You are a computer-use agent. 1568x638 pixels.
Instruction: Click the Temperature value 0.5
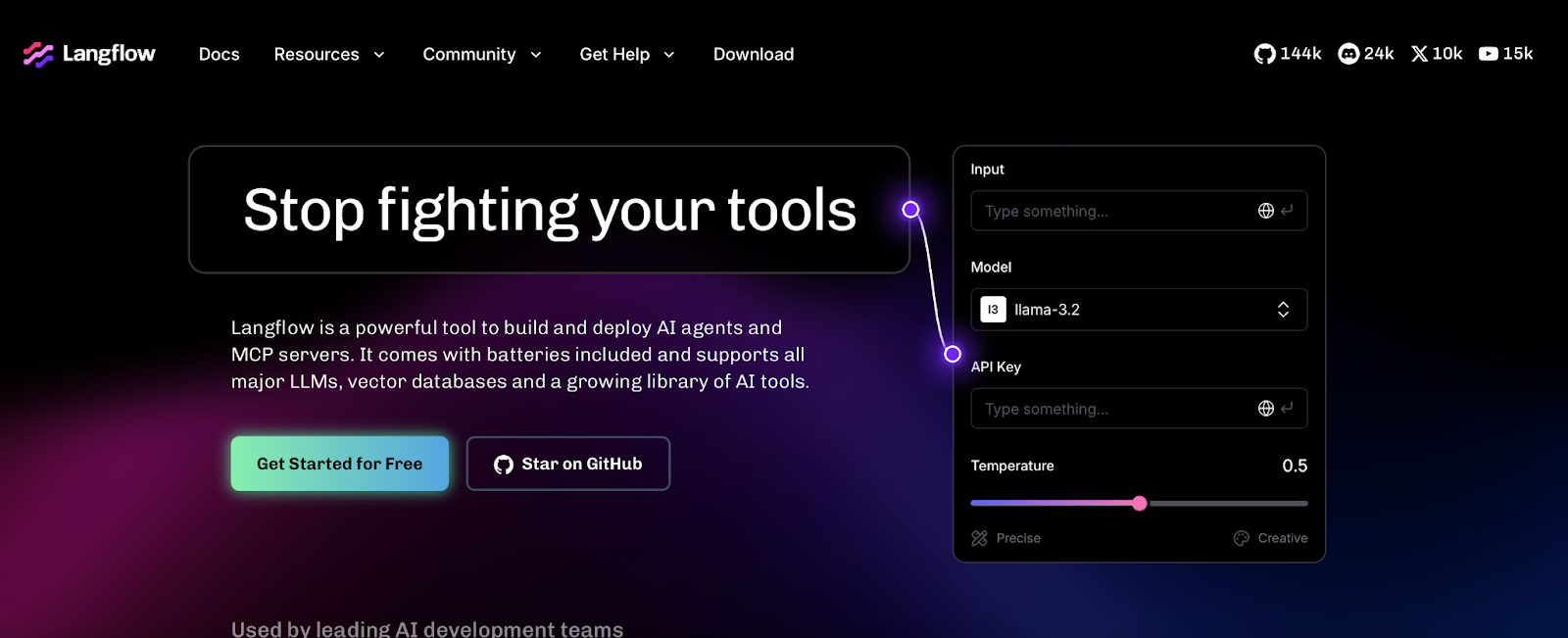(x=1295, y=466)
